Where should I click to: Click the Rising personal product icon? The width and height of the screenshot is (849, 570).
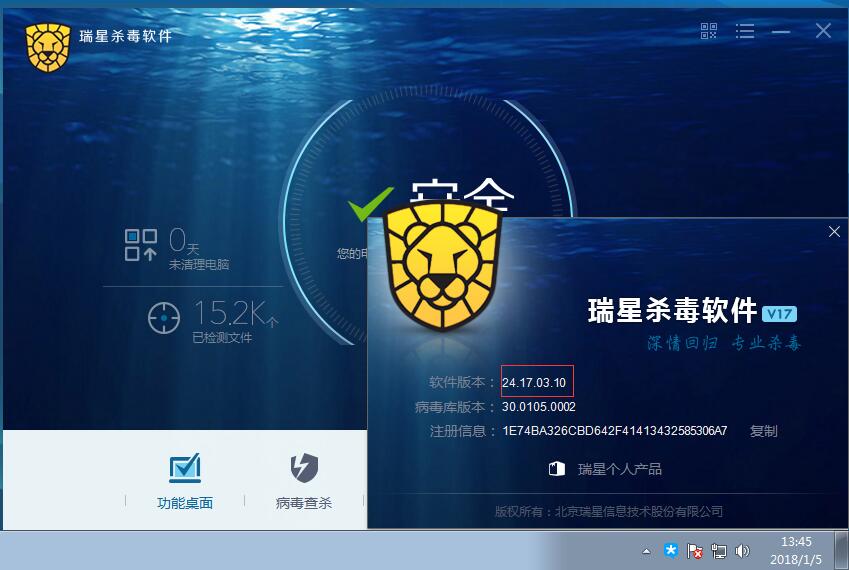557,469
